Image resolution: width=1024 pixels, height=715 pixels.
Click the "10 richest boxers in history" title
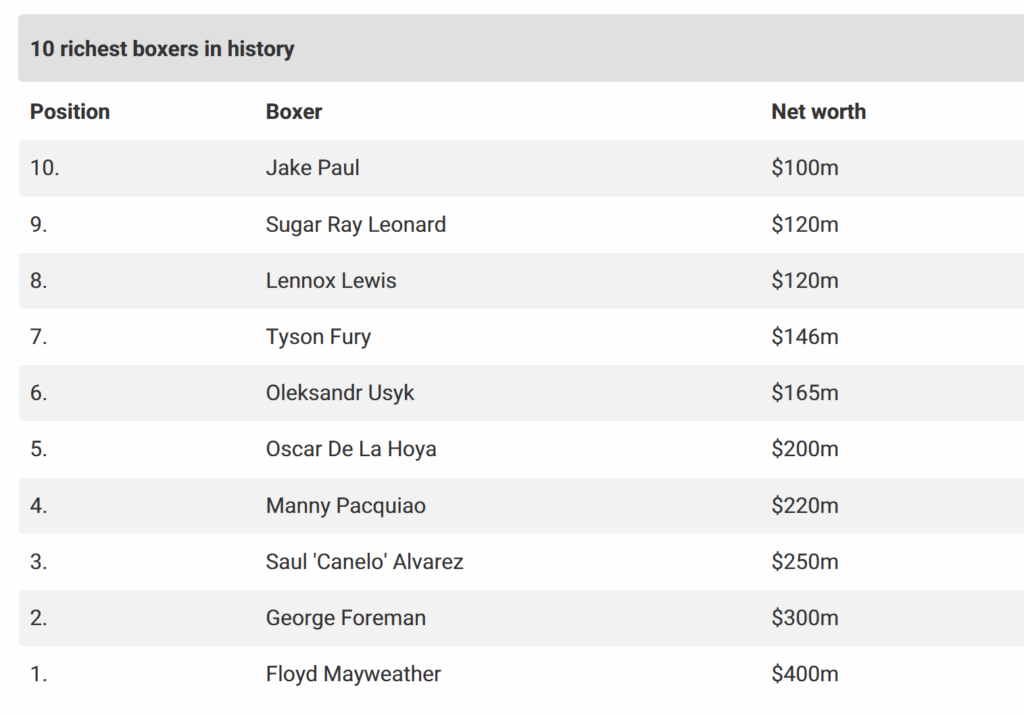point(162,49)
